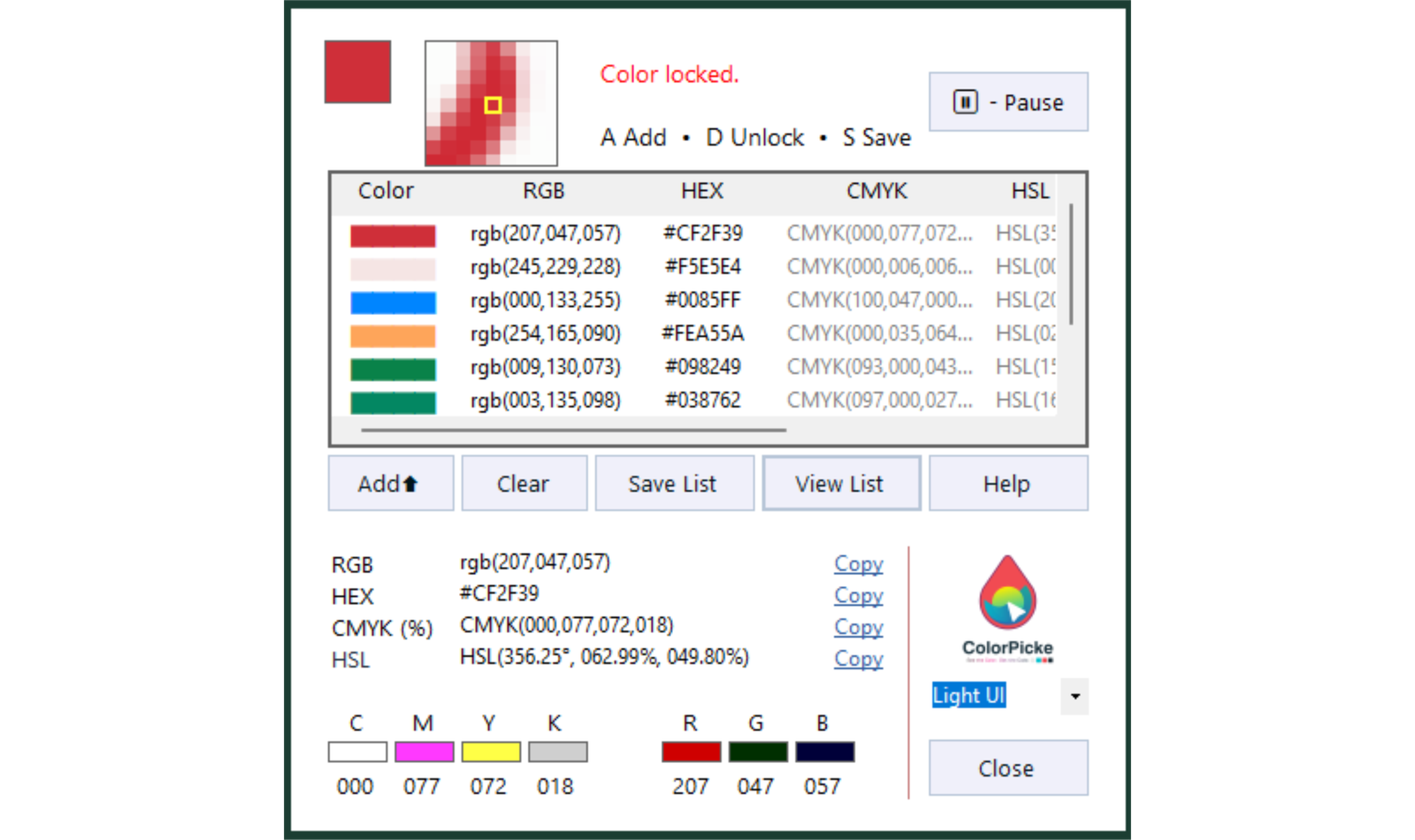Copy the RGB value

point(859,563)
